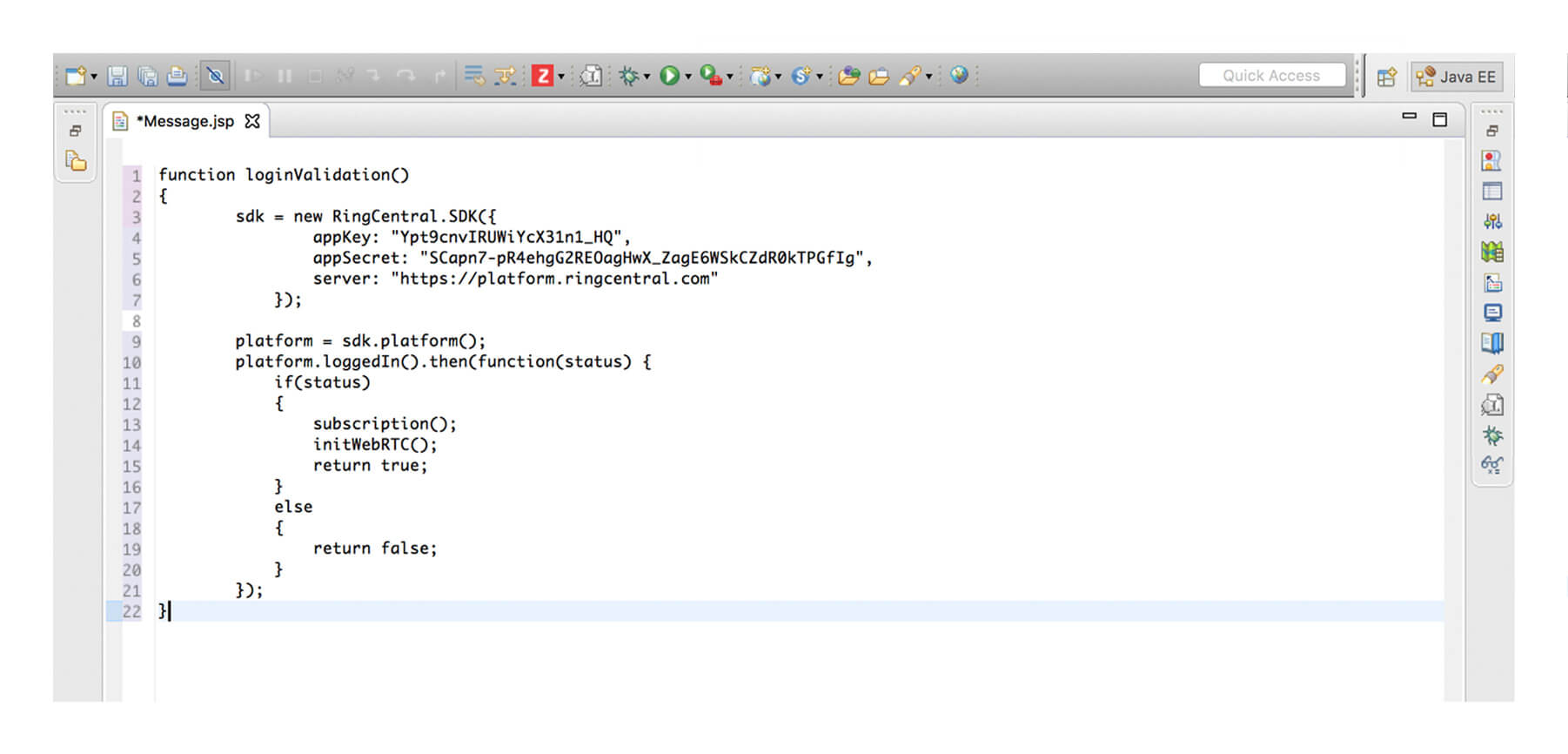Click the red Z toolbar icon

[x=542, y=77]
